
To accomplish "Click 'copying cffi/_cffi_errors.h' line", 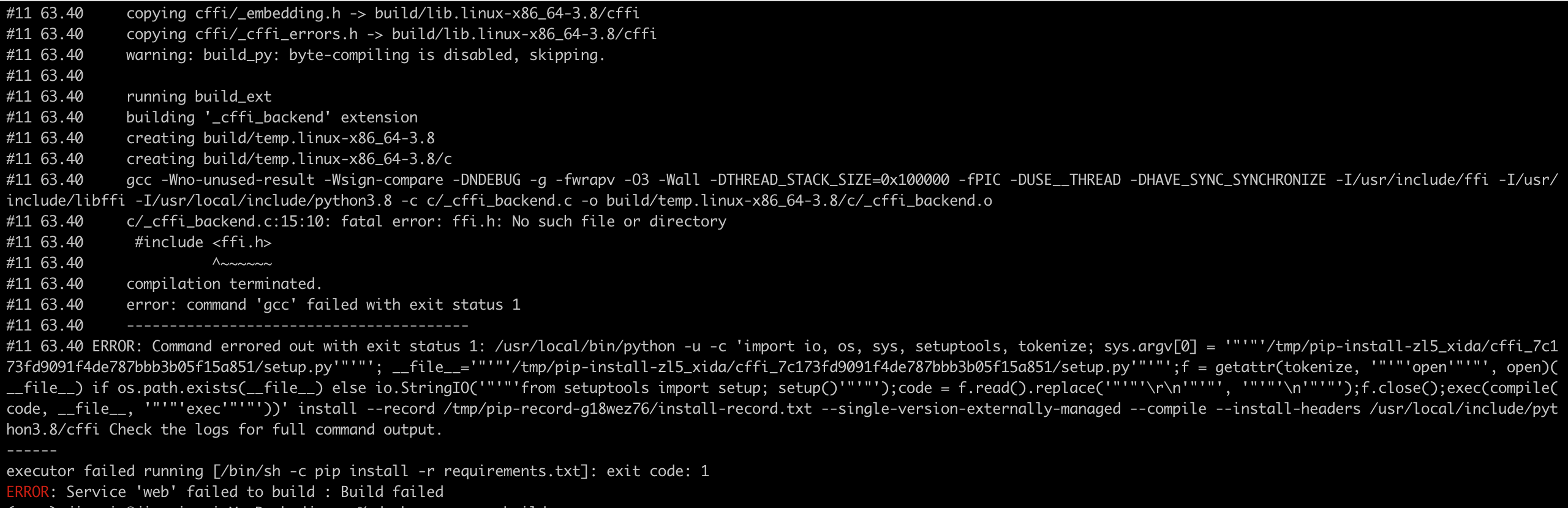I will (x=391, y=34).
